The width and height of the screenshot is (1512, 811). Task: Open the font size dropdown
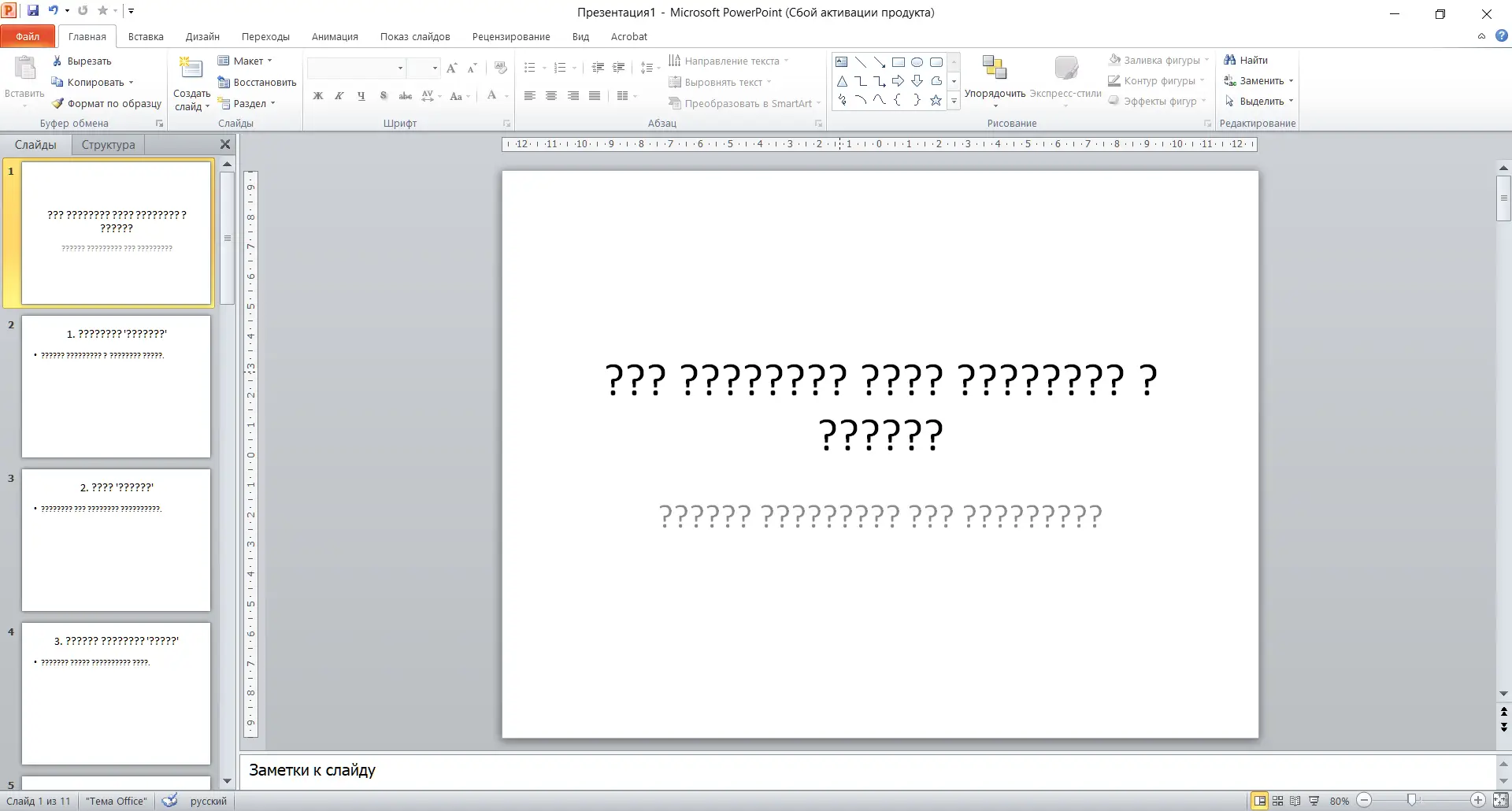coord(435,69)
